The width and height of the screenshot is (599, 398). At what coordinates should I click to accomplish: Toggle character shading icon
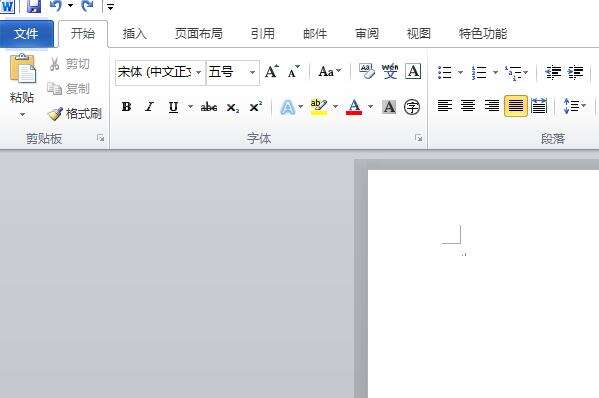tap(389, 107)
